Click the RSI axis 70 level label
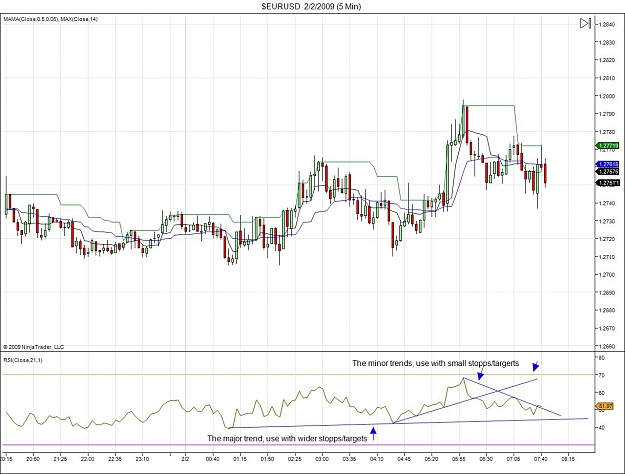Image resolution: width=625 pixels, height=474 pixels. click(x=601, y=375)
